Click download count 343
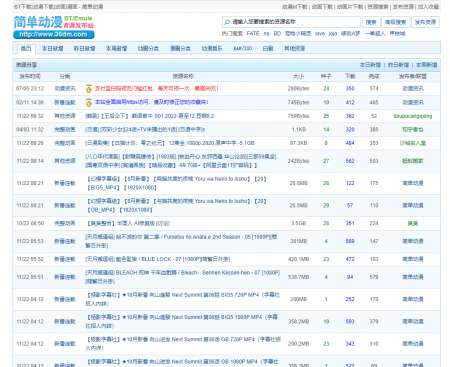Image resolution: width=450 pixels, height=367 pixels. pos(350,343)
